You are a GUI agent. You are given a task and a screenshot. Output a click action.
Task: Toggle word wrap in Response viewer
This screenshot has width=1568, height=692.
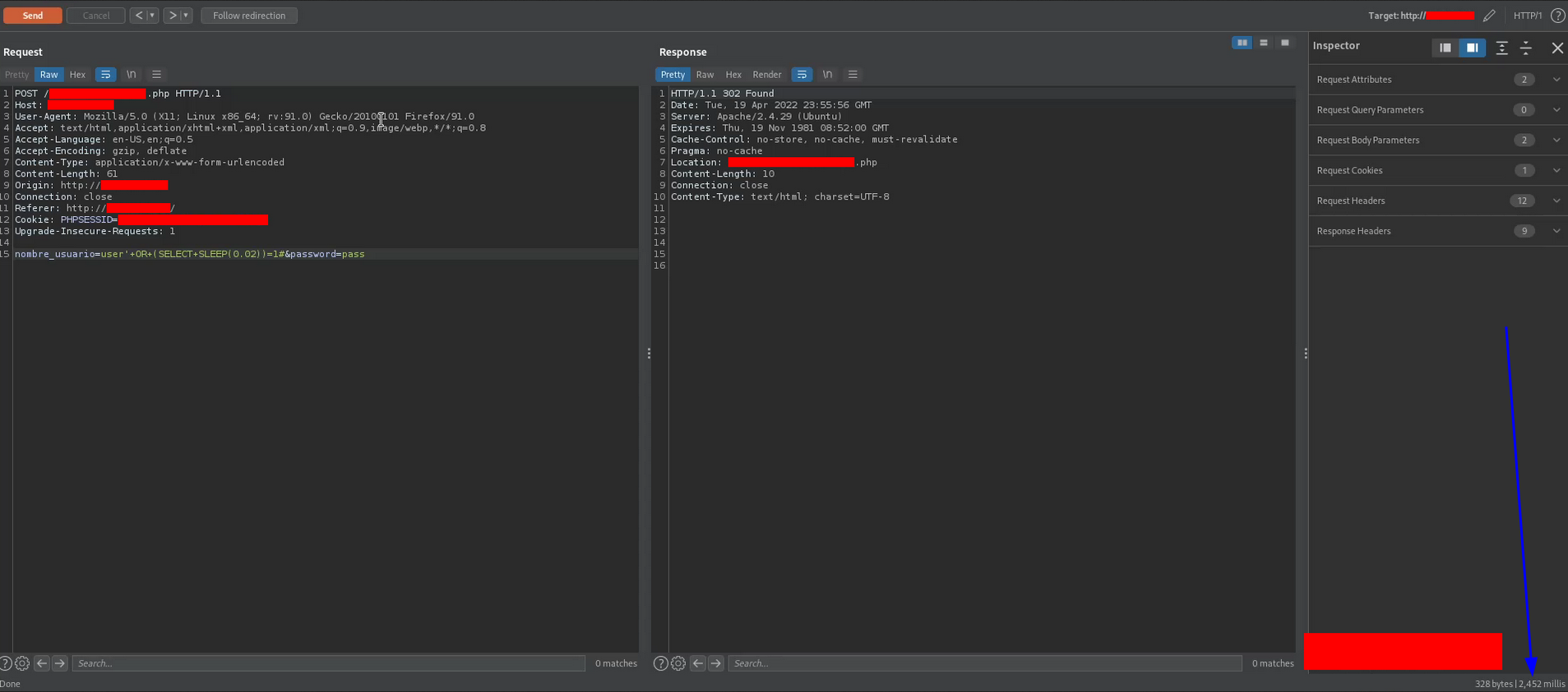click(x=802, y=75)
